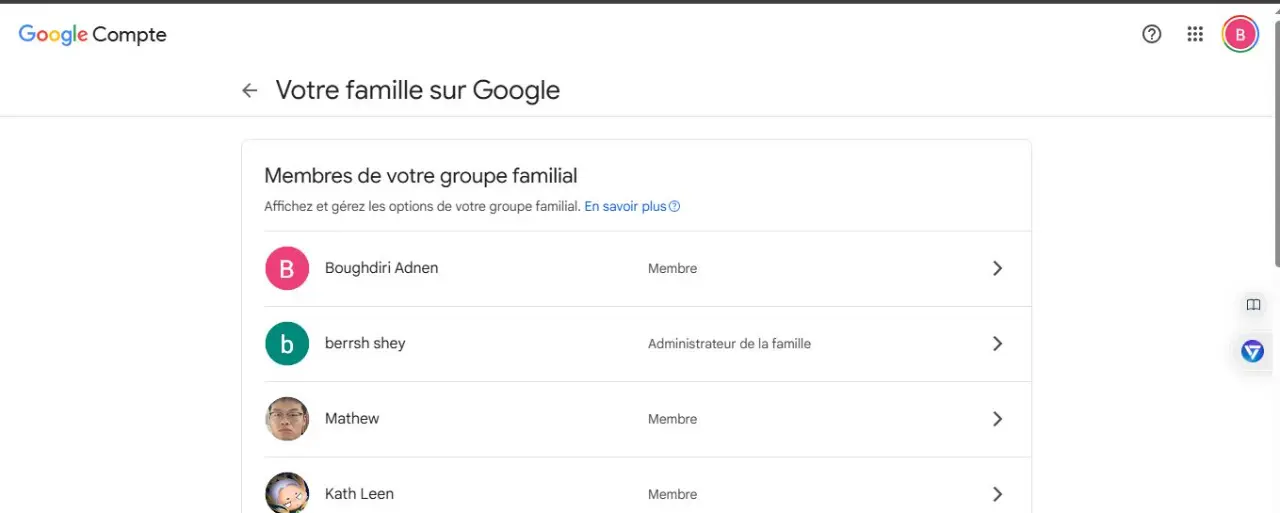This screenshot has height=513, width=1280.
Task: Open the Google help question mark icon
Action: [1152, 34]
